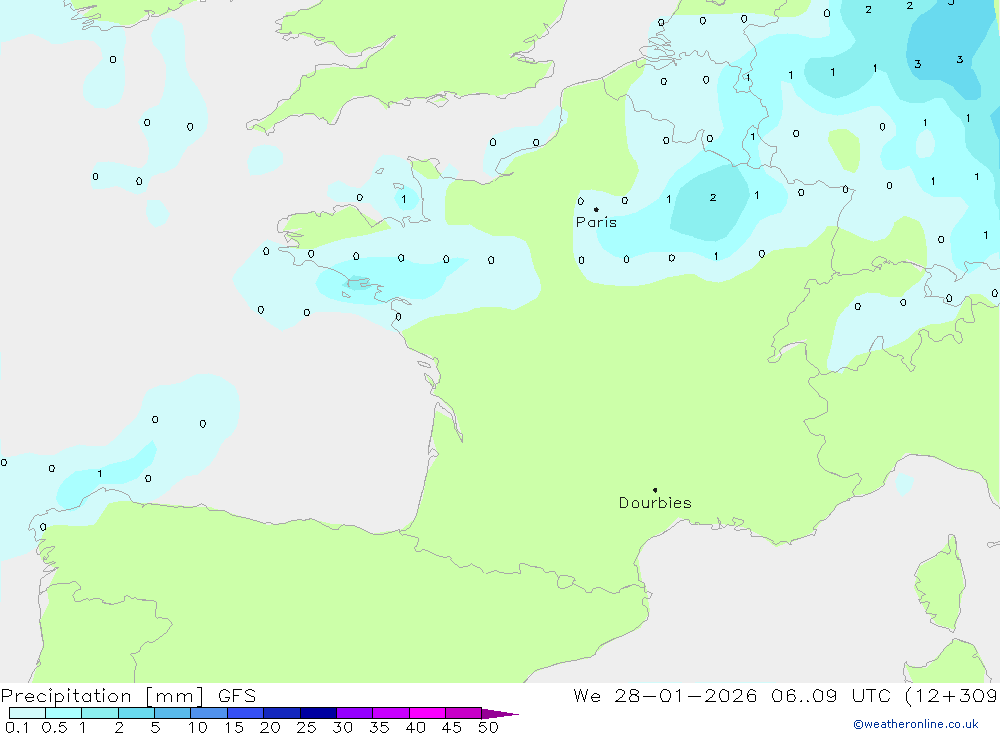Pick the legend swatch between 25 and 30
The height and width of the screenshot is (733, 1000).
point(318,713)
